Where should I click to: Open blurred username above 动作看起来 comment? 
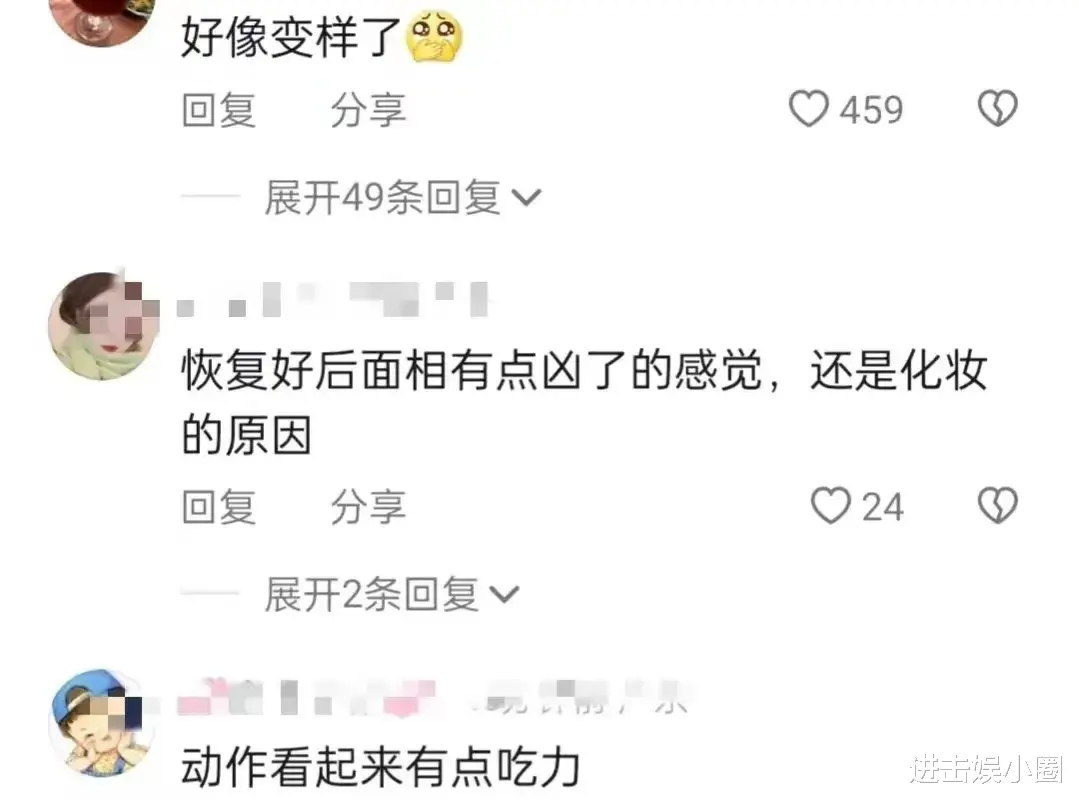(434, 697)
